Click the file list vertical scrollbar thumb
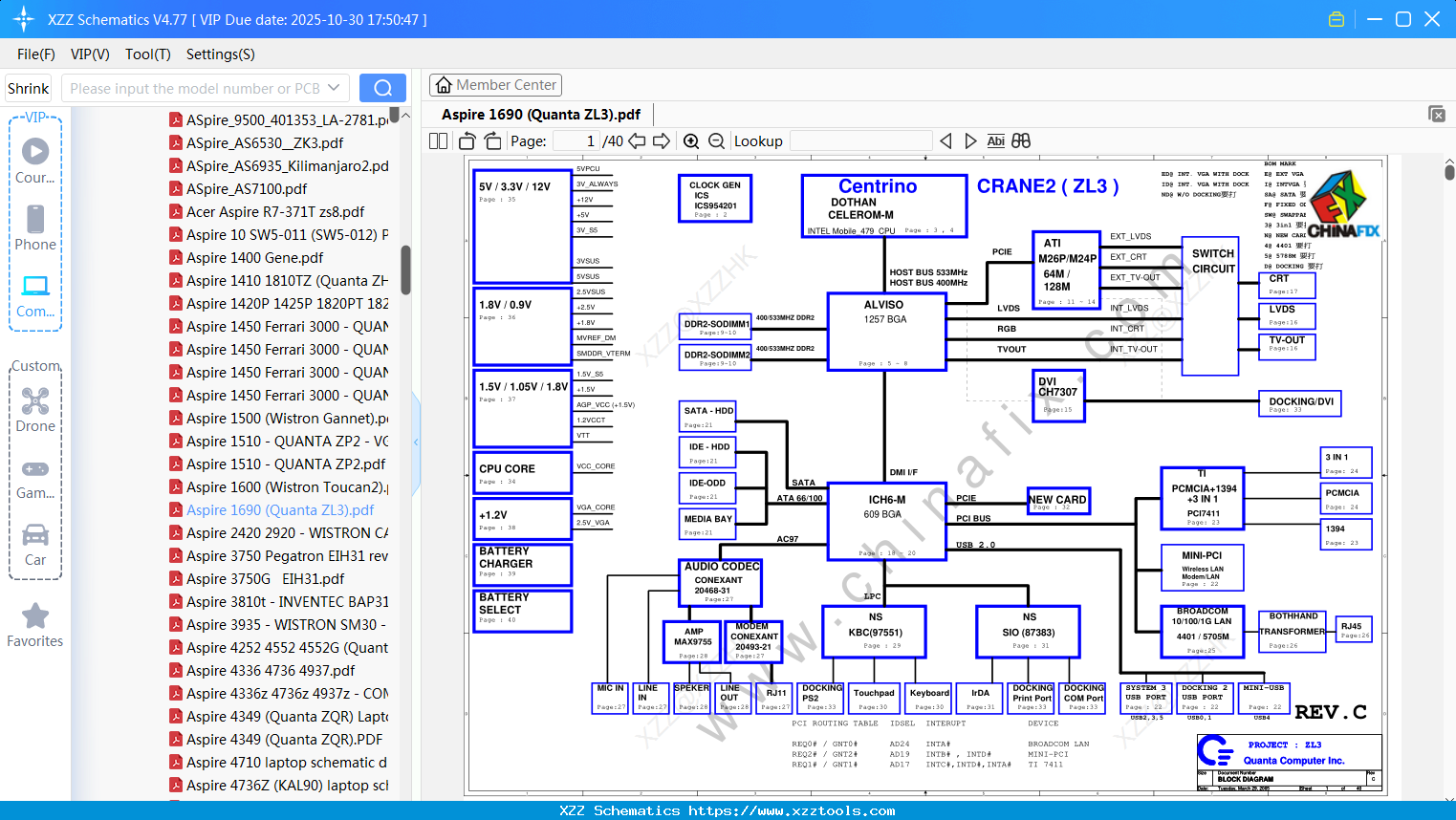 [x=405, y=270]
